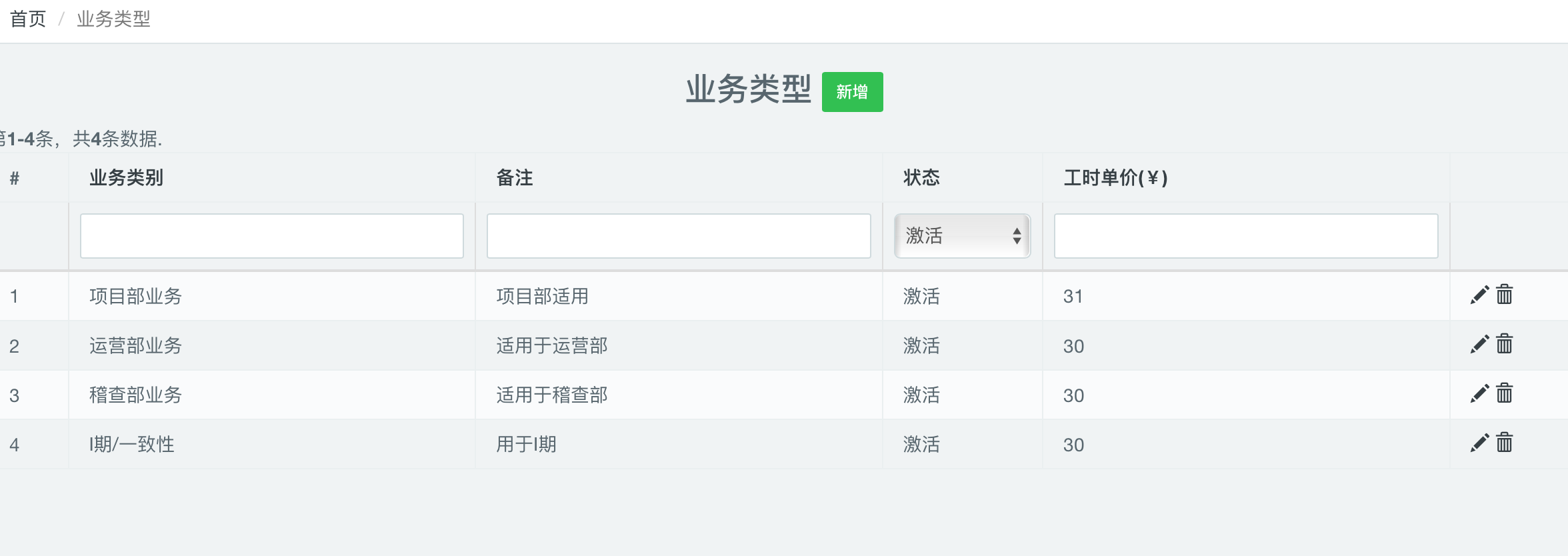
Task: Select the 共4条数据 summary text
Action: click(117, 139)
